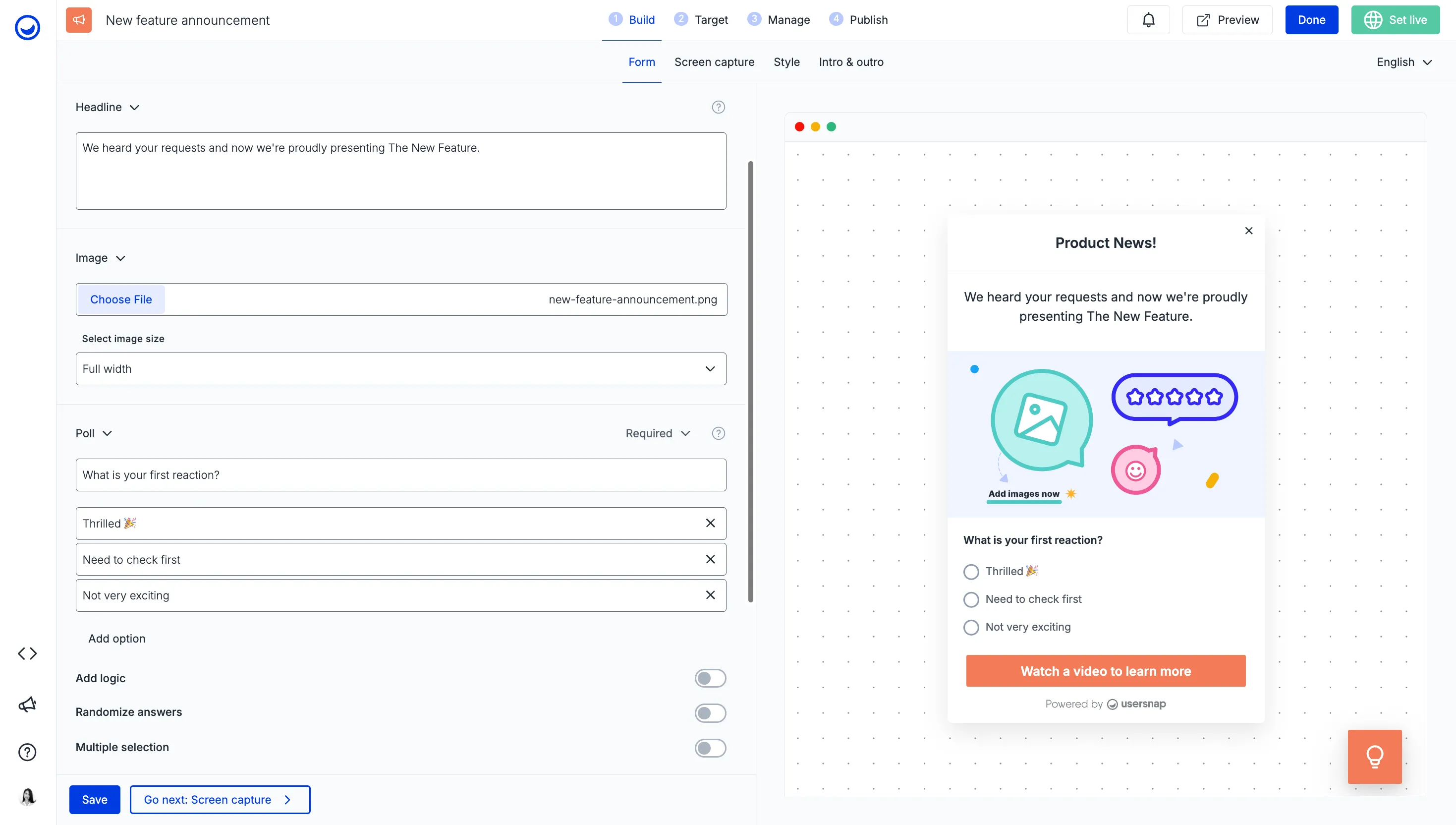Screen dimensions: 1456x825
Task: Click the notifications bell icon
Action: tap(1148, 20)
